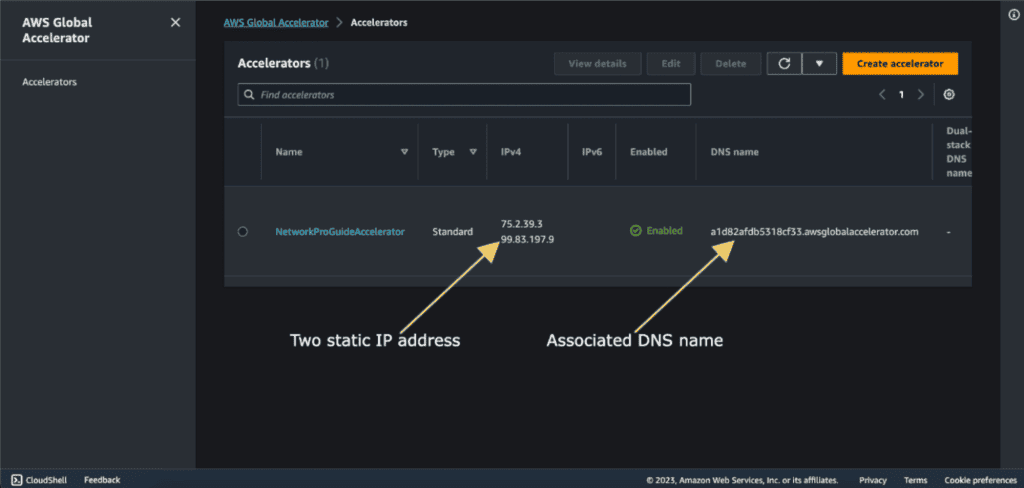The image size is (1024, 488).
Task: Click IP address 75.2.39.3
Action: click(522, 224)
